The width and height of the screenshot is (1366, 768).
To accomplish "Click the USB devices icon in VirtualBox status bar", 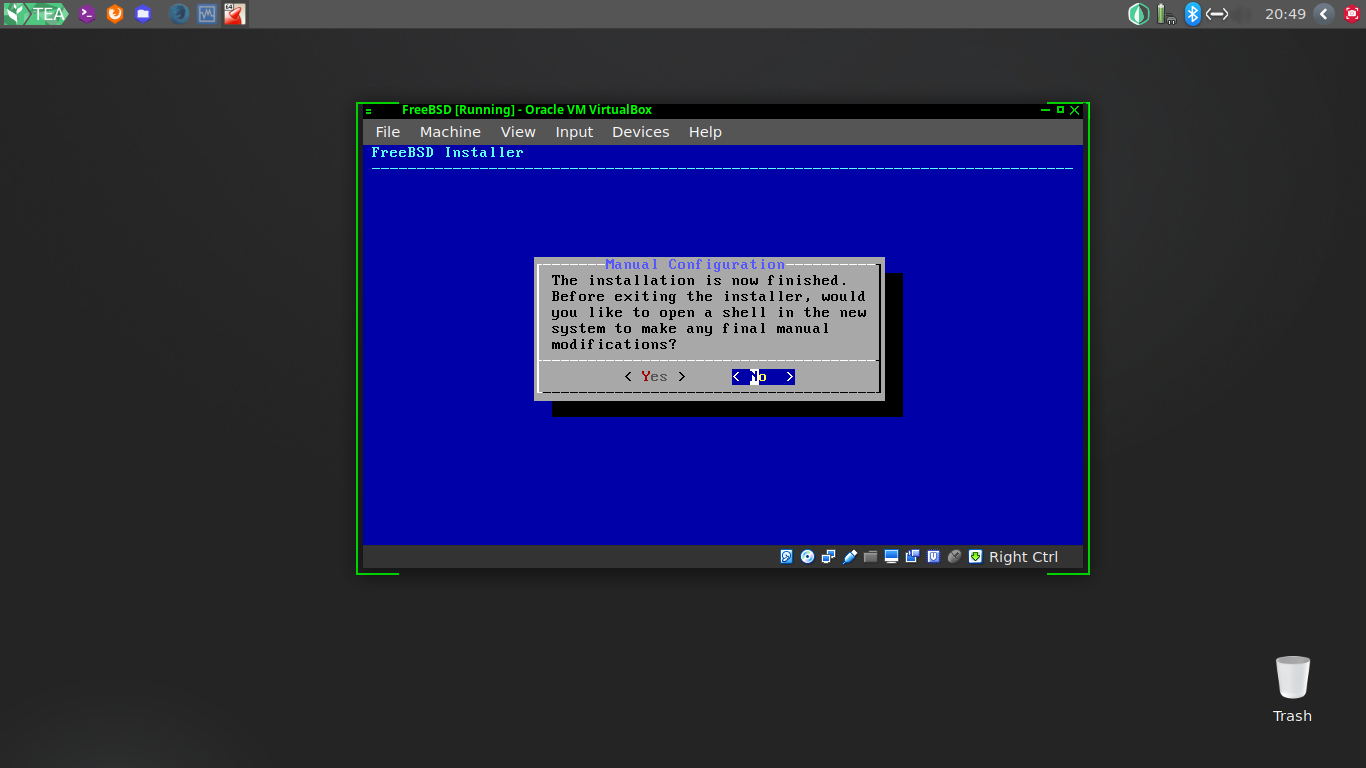I will click(x=850, y=557).
